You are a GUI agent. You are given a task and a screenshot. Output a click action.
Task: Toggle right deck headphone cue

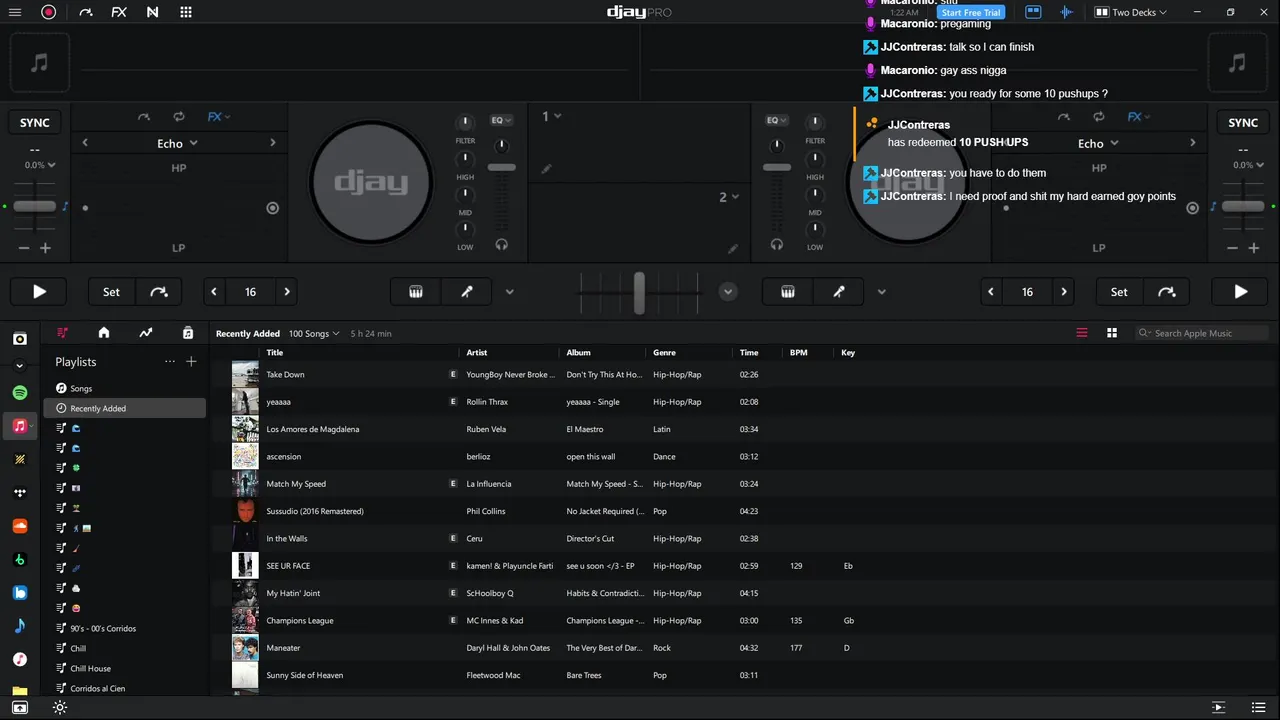(777, 244)
